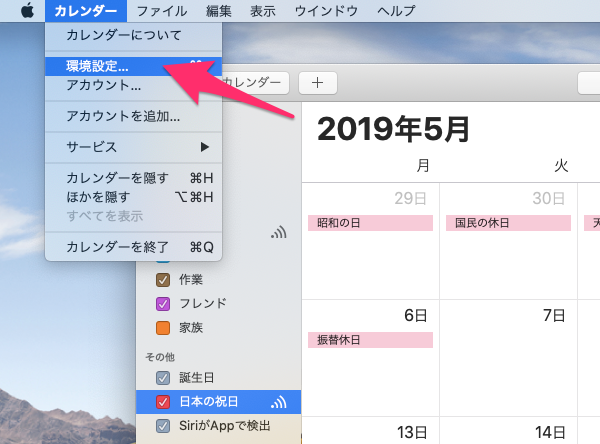This screenshot has height=444, width=600.
Task: Quit via カレンダーを終了
Action: click(134, 247)
